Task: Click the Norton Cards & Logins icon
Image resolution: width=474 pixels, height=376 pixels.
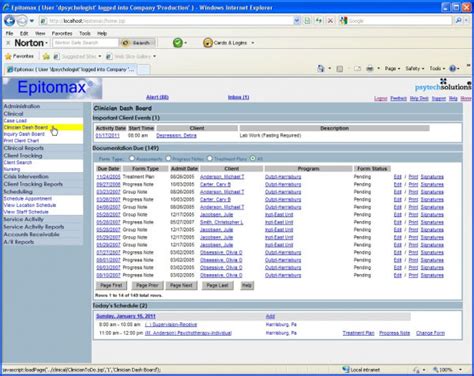Action: pos(208,43)
